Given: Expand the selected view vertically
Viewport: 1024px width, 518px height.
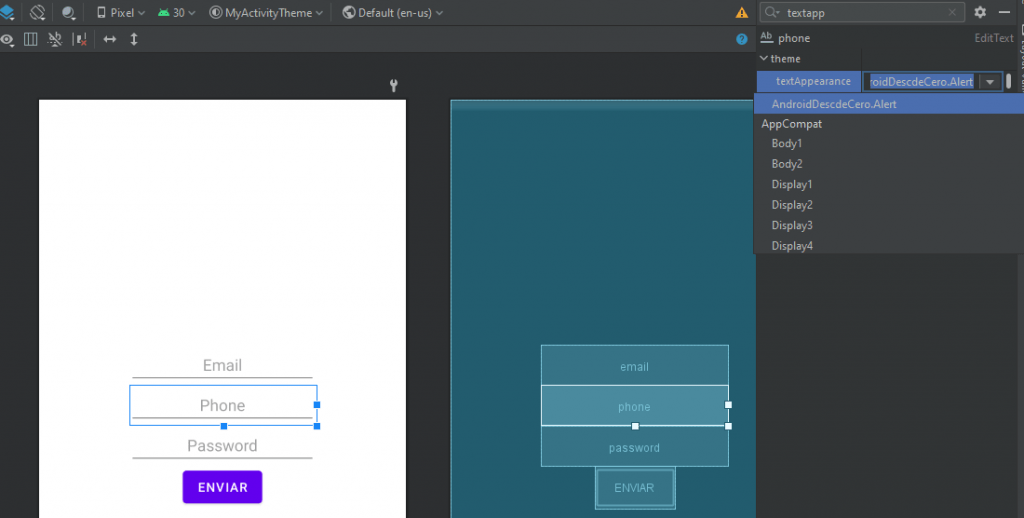Looking at the screenshot, I should point(134,39).
